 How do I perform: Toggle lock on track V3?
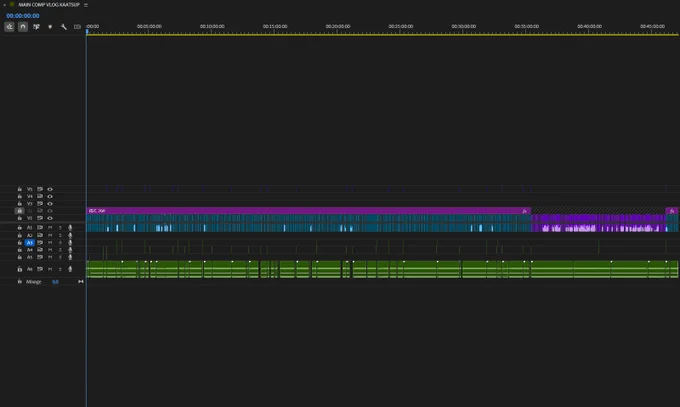20,204
